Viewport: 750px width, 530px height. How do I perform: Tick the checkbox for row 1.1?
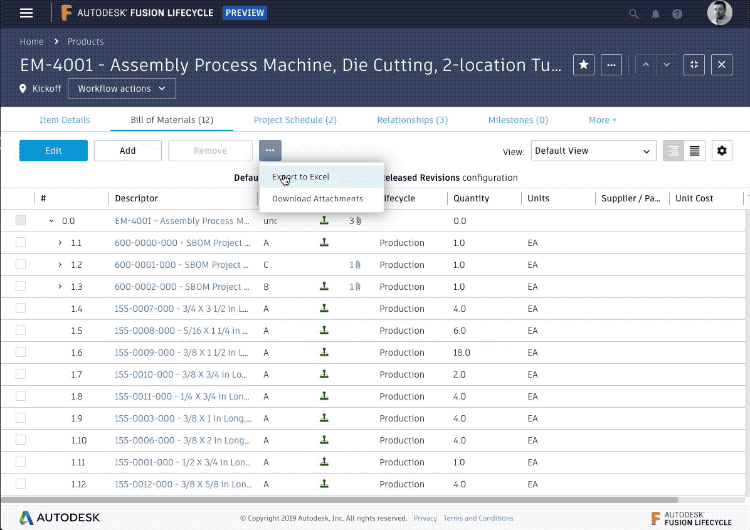(21, 242)
